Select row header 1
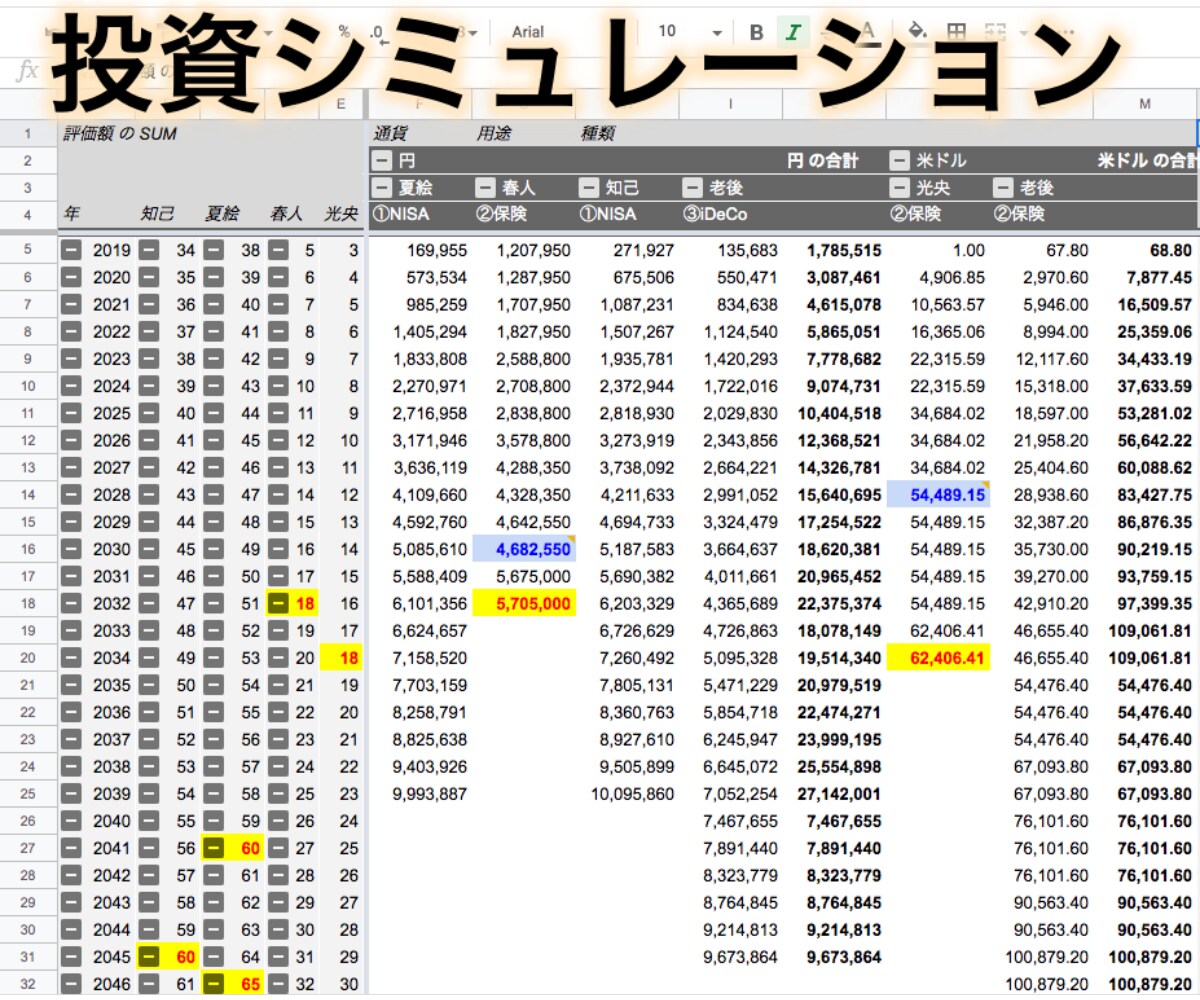The height and width of the screenshot is (1000, 1200). (x=28, y=133)
